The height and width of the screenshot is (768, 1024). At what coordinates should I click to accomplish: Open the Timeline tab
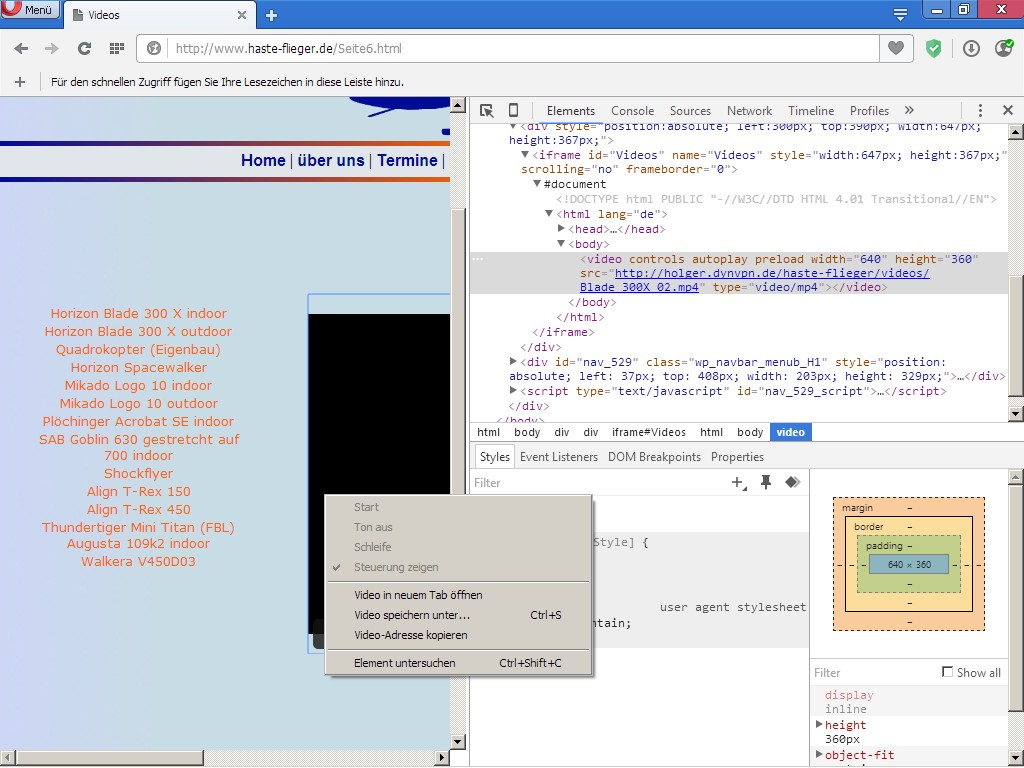tap(811, 111)
